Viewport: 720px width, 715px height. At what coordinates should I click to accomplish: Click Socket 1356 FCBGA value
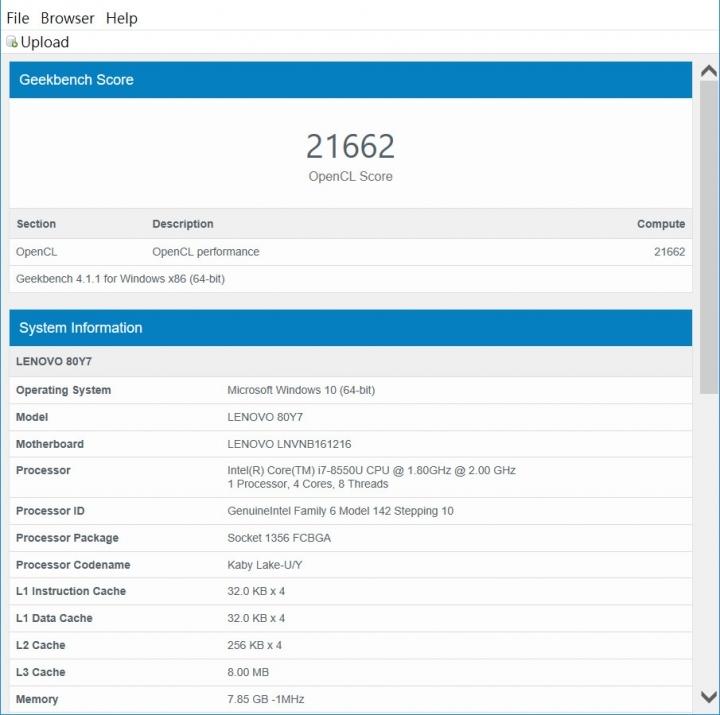click(x=279, y=538)
